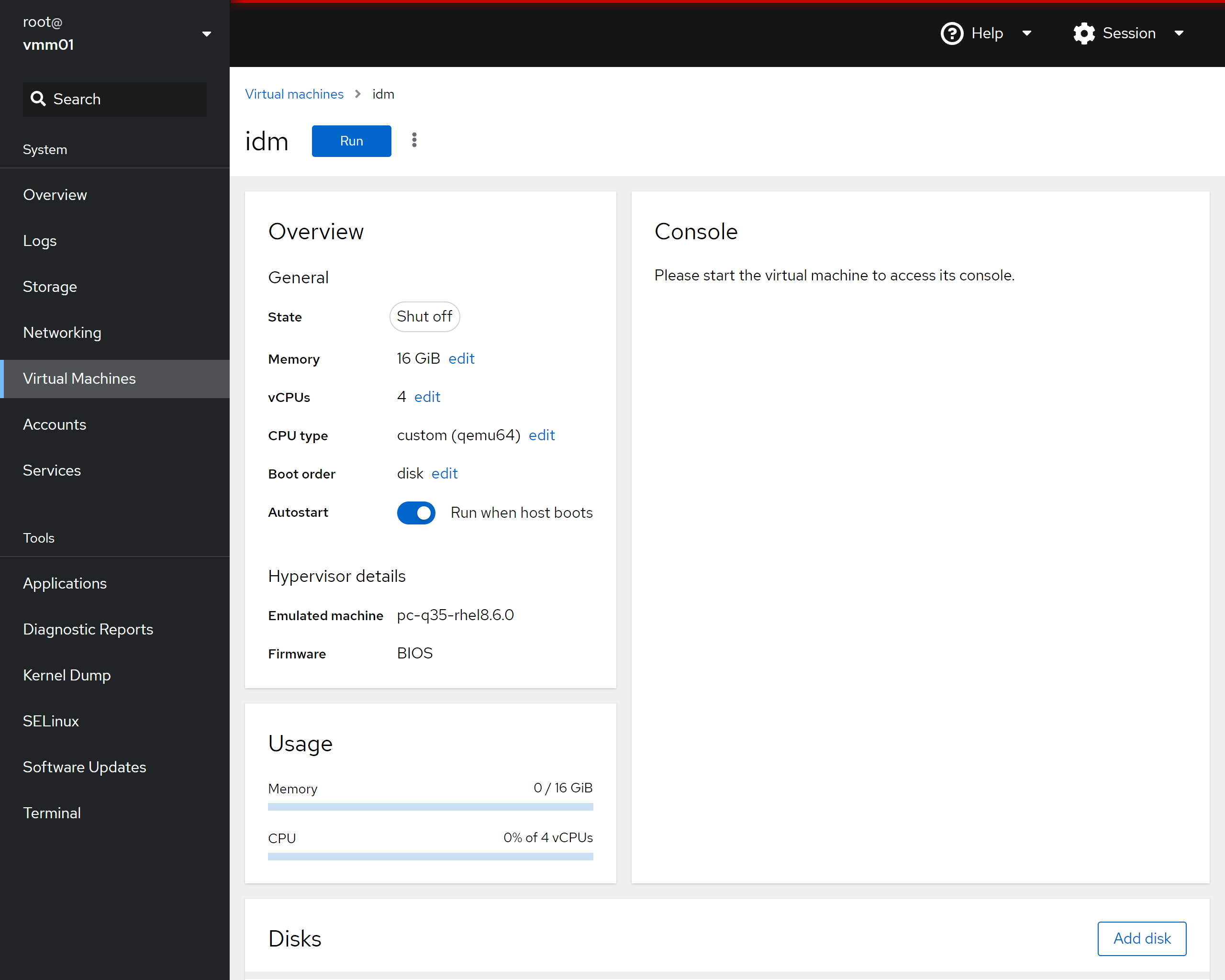Click the Virtual Machines sidebar icon
Viewport: 1225px width, 980px height.
[x=114, y=378]
